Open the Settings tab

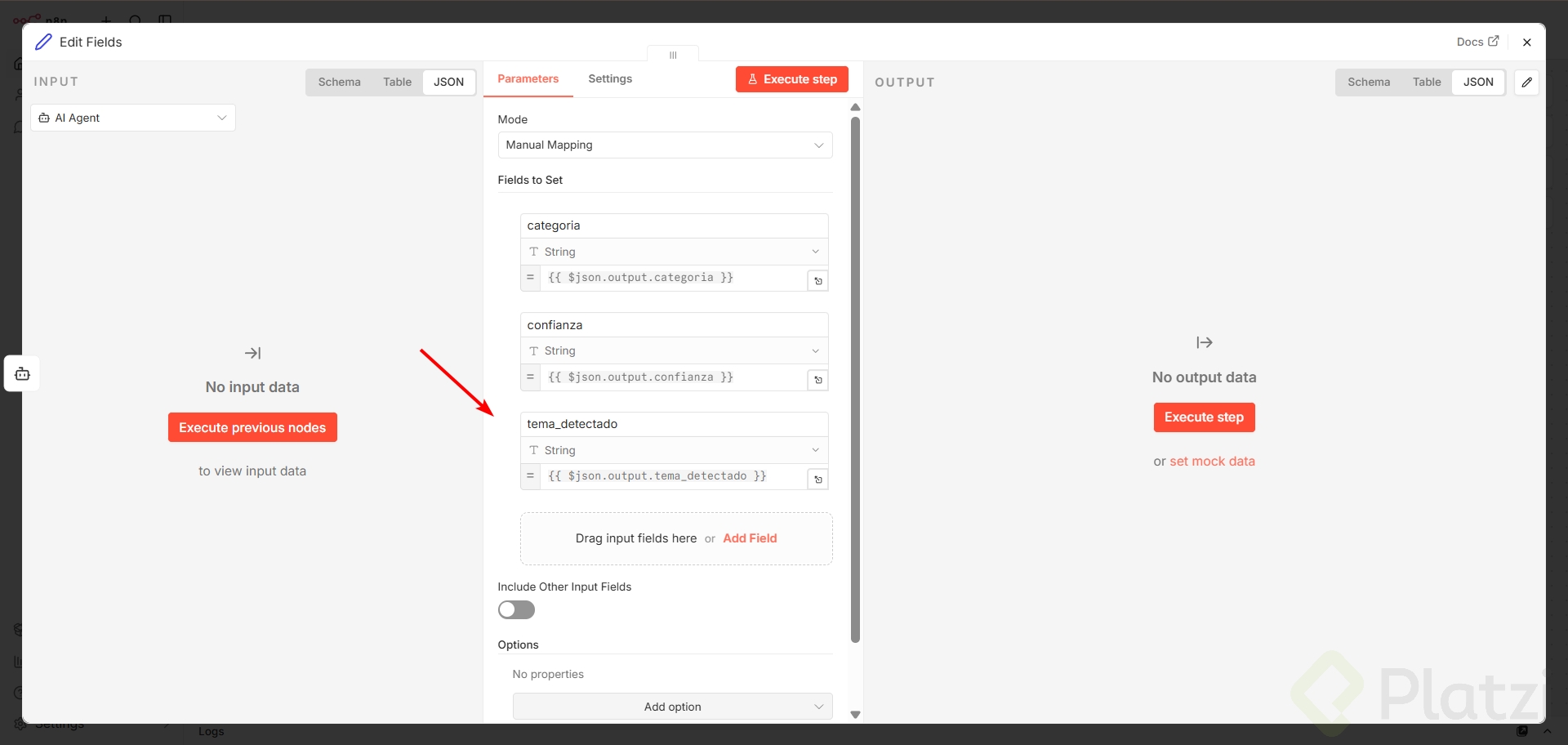point(610,79)
